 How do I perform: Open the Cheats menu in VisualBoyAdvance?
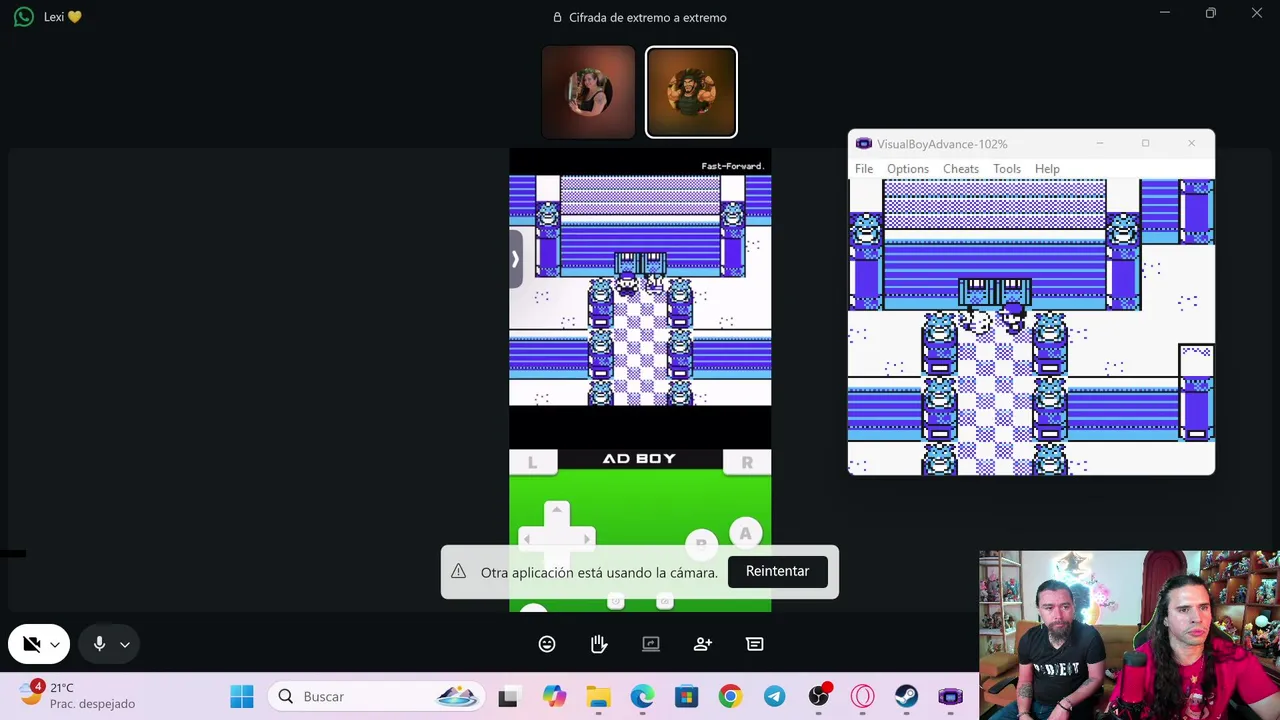(x=961, y=169)
